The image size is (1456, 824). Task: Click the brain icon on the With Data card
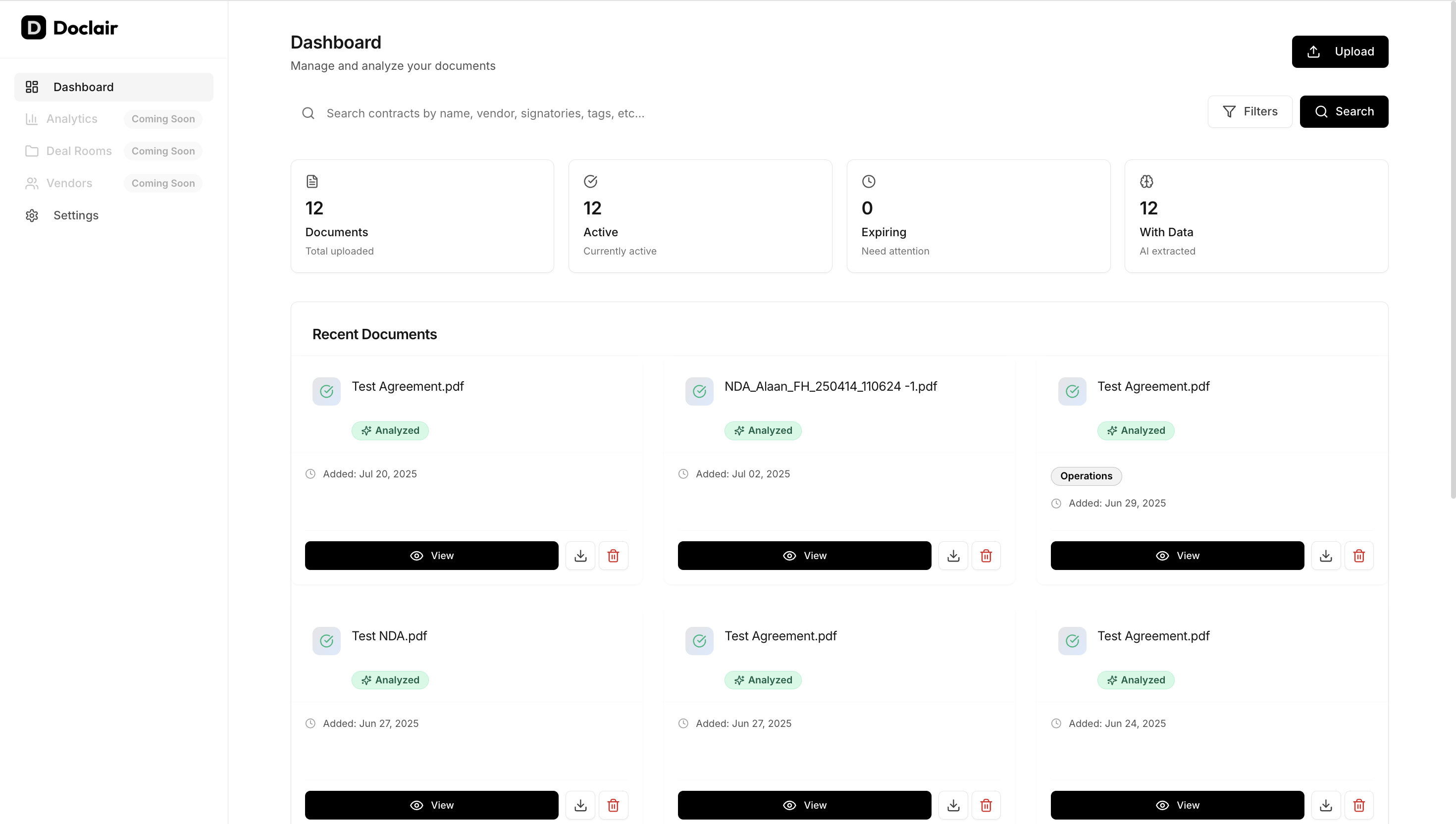tap(1146, 181)
